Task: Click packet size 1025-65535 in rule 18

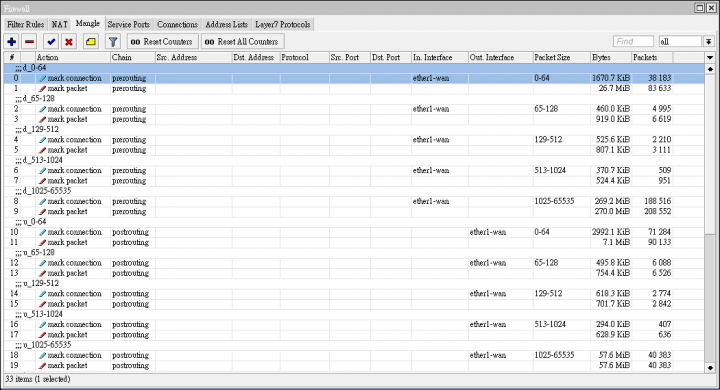Action: point(554,355)
